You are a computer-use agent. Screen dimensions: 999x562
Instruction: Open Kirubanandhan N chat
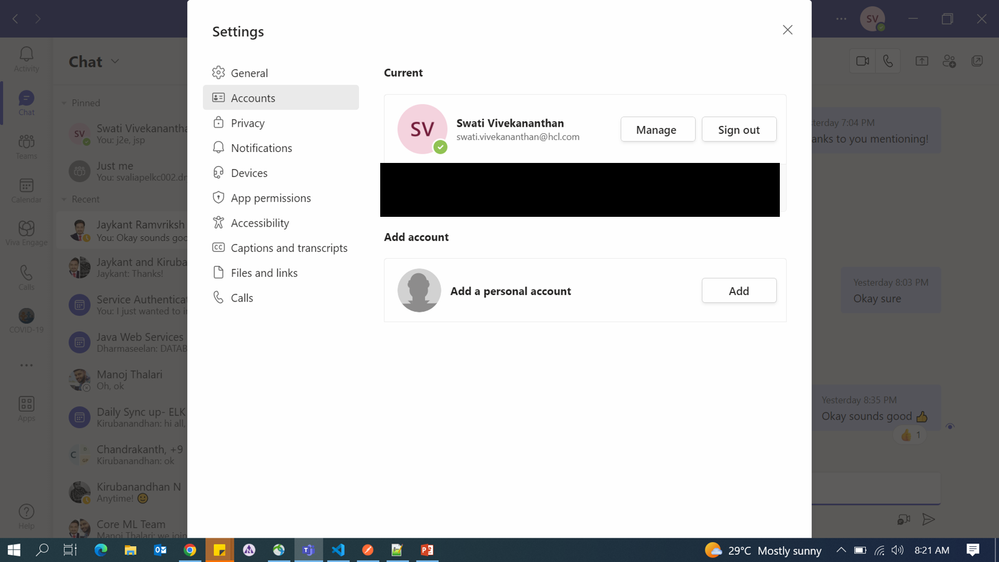pos(124,492)
